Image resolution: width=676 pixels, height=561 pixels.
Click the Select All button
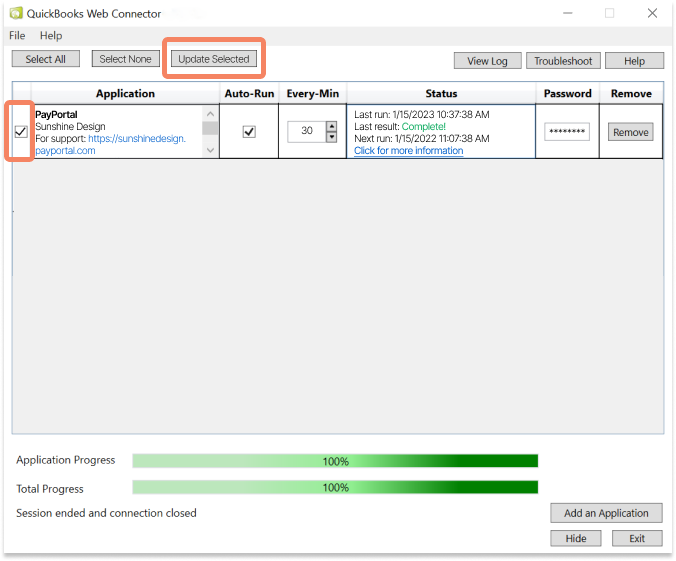46,59
